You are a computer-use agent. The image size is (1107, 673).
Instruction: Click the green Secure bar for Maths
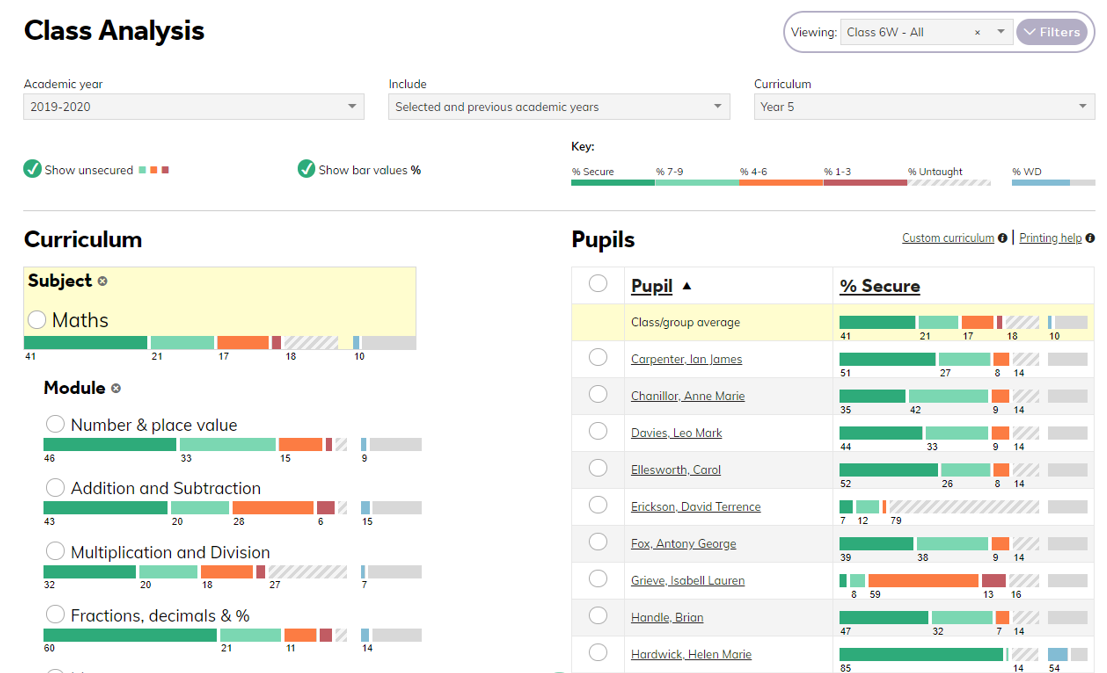85,343
